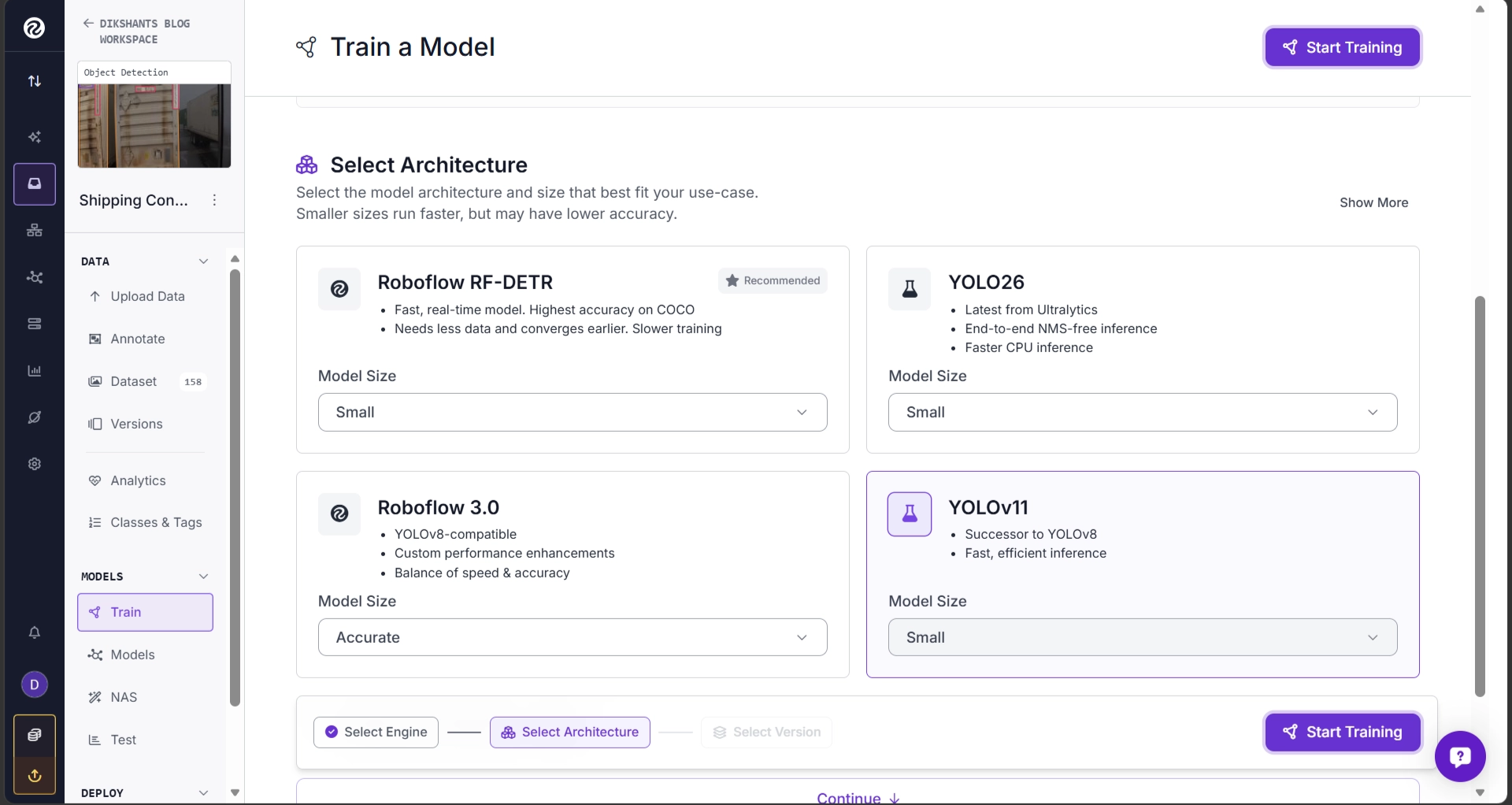Click the flask icon on the YOLOv11 card
This screenshot has width=1512, height=805.
click(x=910, y=514)
